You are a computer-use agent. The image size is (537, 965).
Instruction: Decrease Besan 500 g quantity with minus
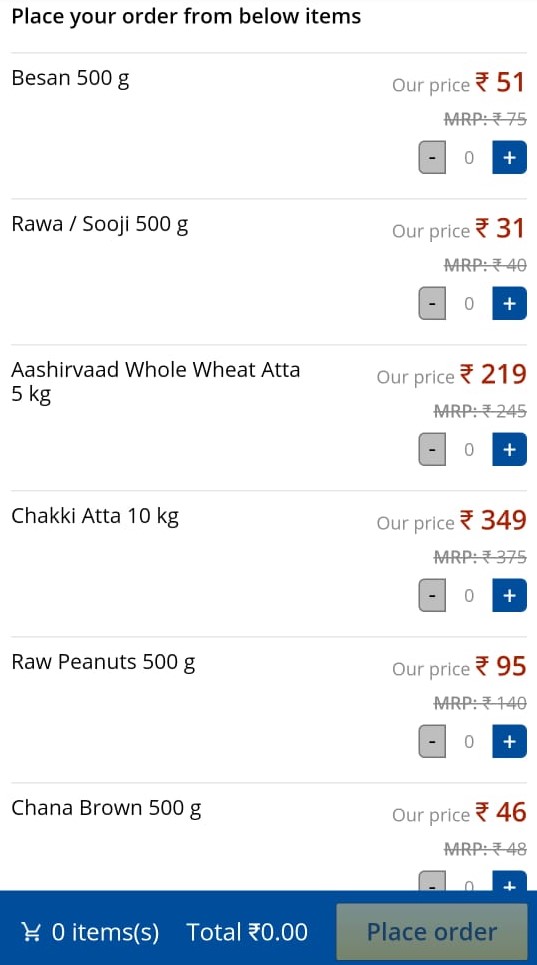(x=432, y=158)
